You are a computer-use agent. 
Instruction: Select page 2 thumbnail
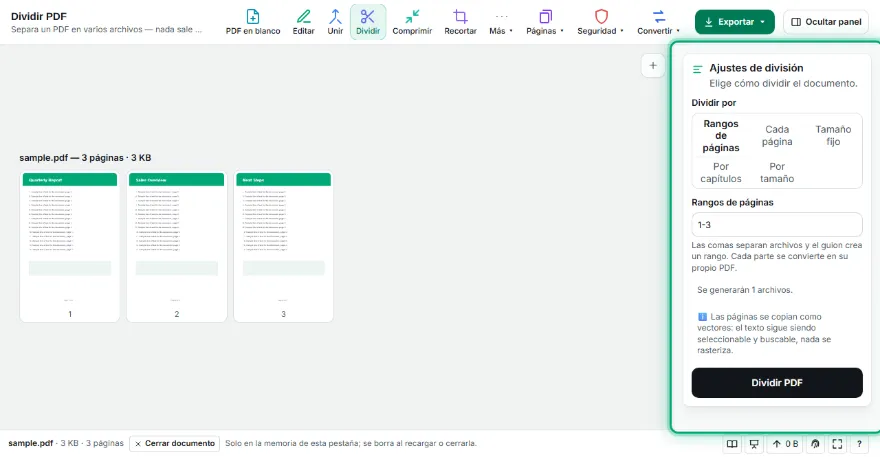click(x=177, y=246)
